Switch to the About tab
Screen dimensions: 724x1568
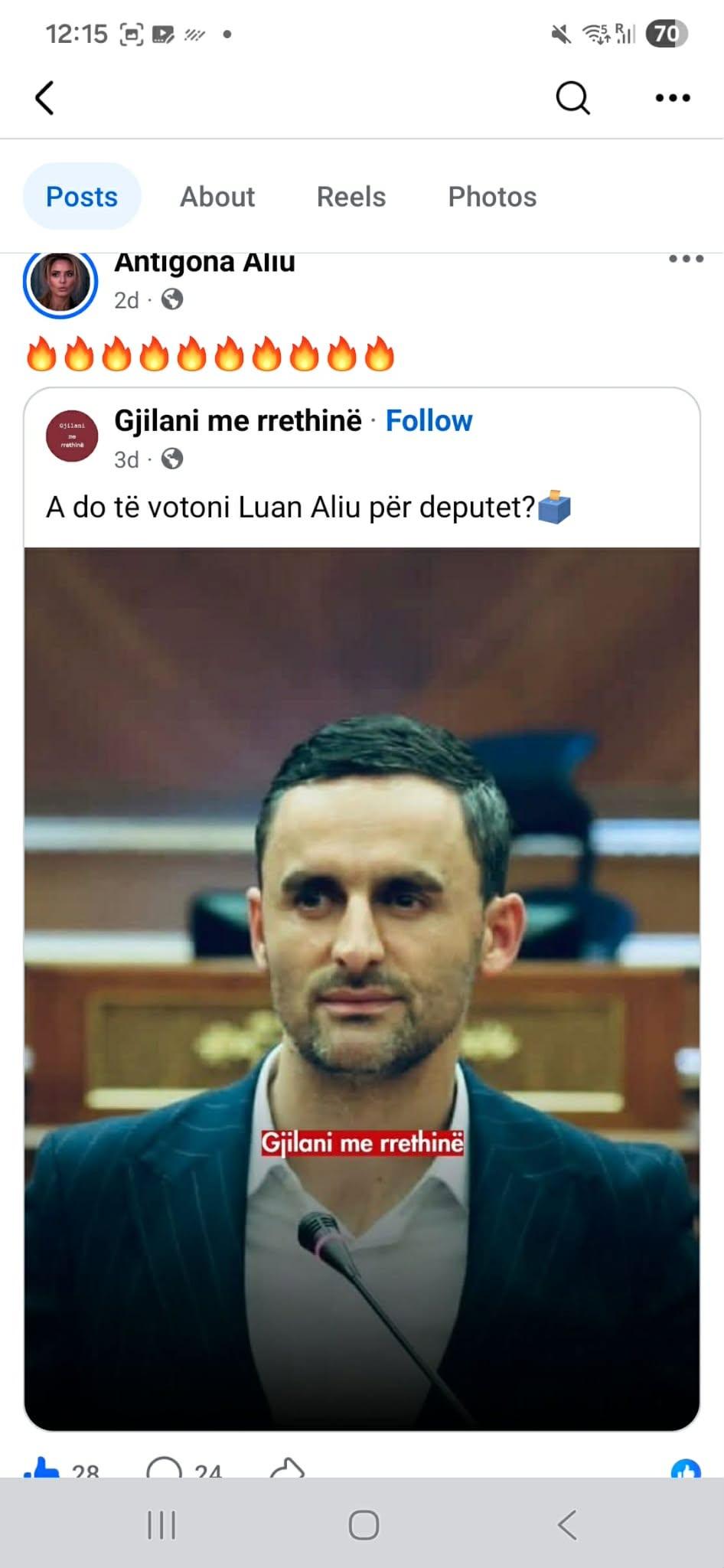[x=217, y=197]
